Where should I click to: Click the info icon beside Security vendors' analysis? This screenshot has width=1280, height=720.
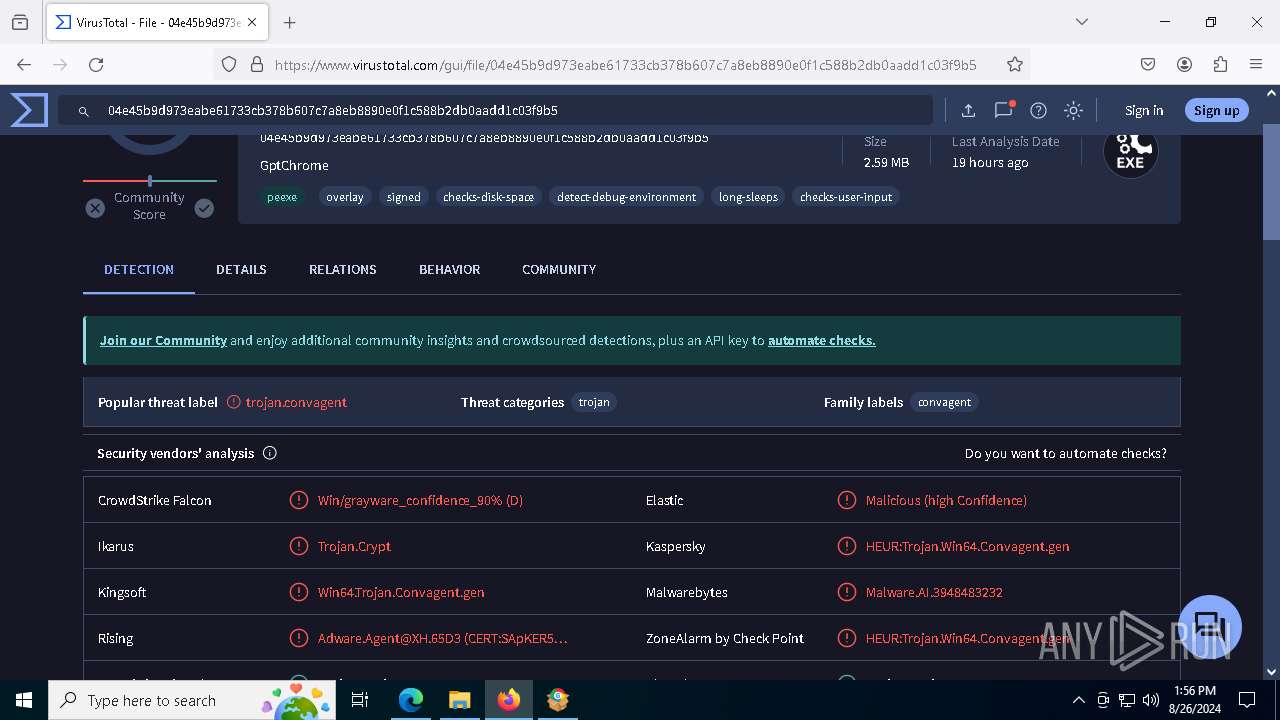[x=270, y=453]
